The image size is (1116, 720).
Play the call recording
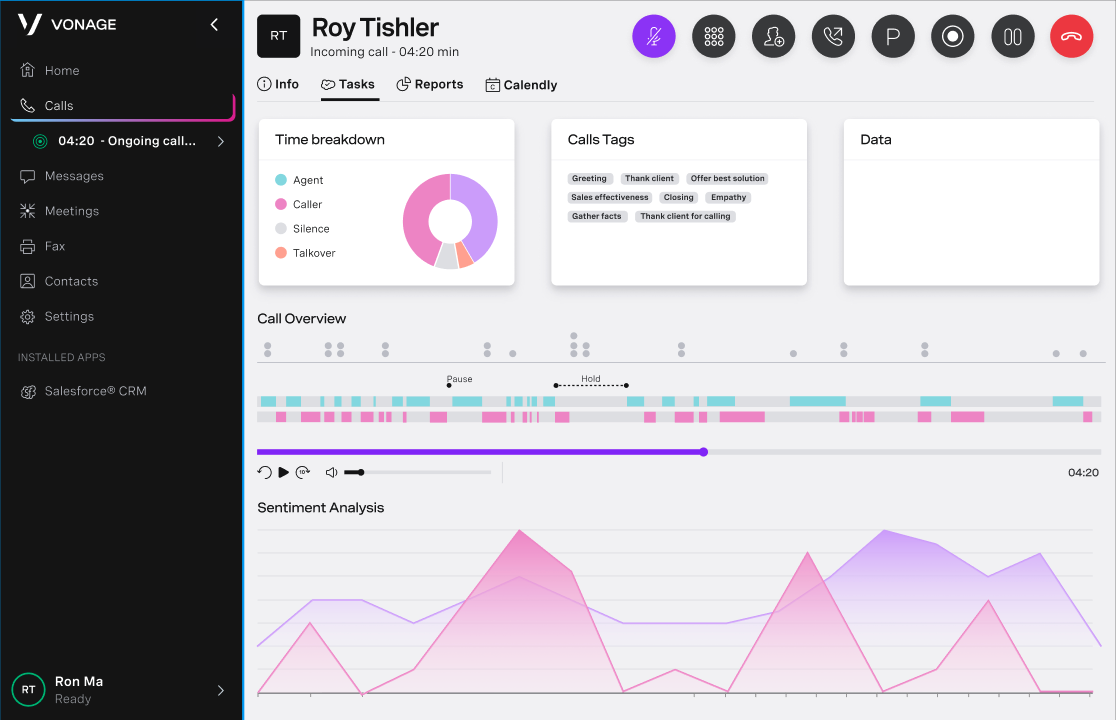pyautogui.click(x=283, y=472)
